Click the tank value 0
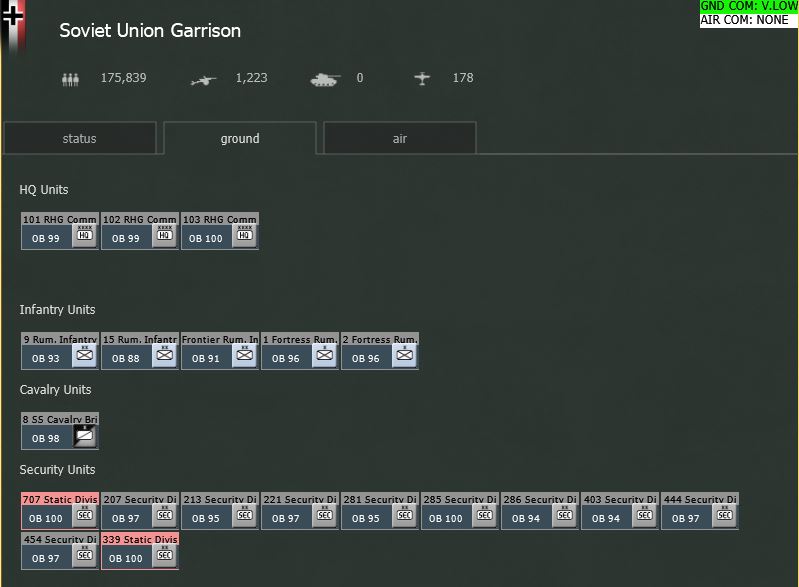The height and width of the screenshot is (587, 799). (360, 78)
